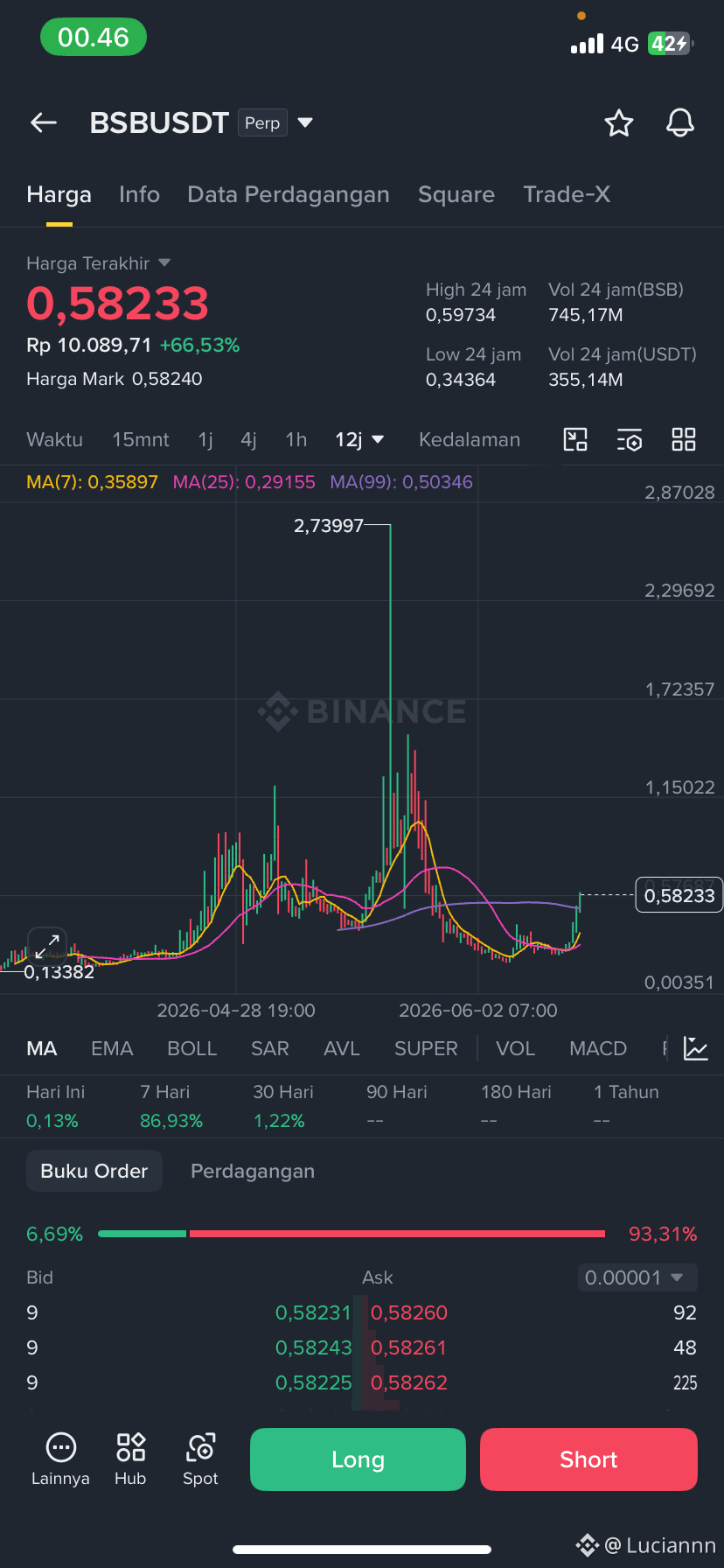Tap the Perp contract label
Viewport: 724px width, 1568px height.
(x=262, y=122)
